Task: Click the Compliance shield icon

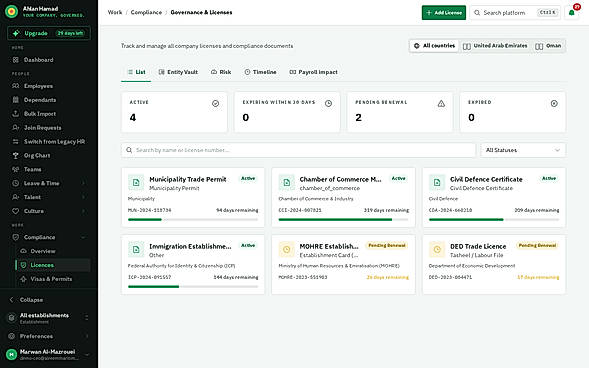Action: 15,237
